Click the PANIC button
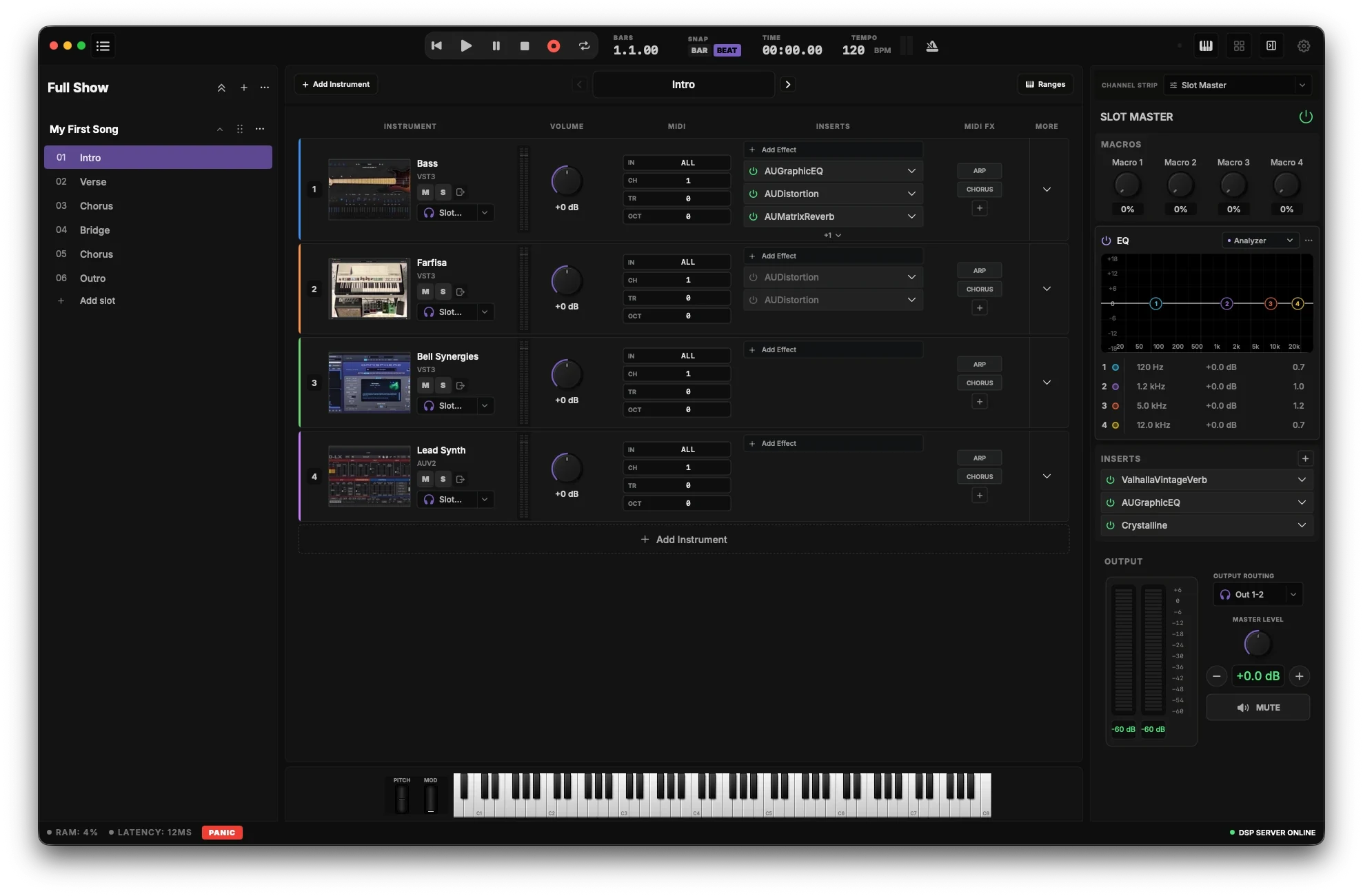The width and height of the screenshot is (1363, 896). pos(222,833)
